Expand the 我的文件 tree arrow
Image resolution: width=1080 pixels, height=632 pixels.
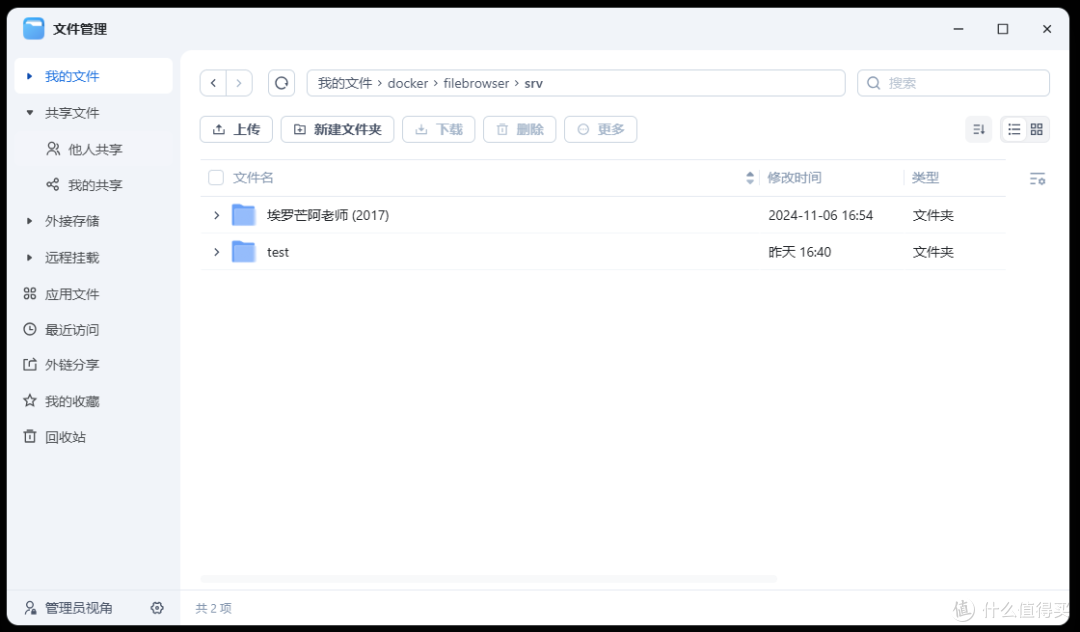(29, 76)
